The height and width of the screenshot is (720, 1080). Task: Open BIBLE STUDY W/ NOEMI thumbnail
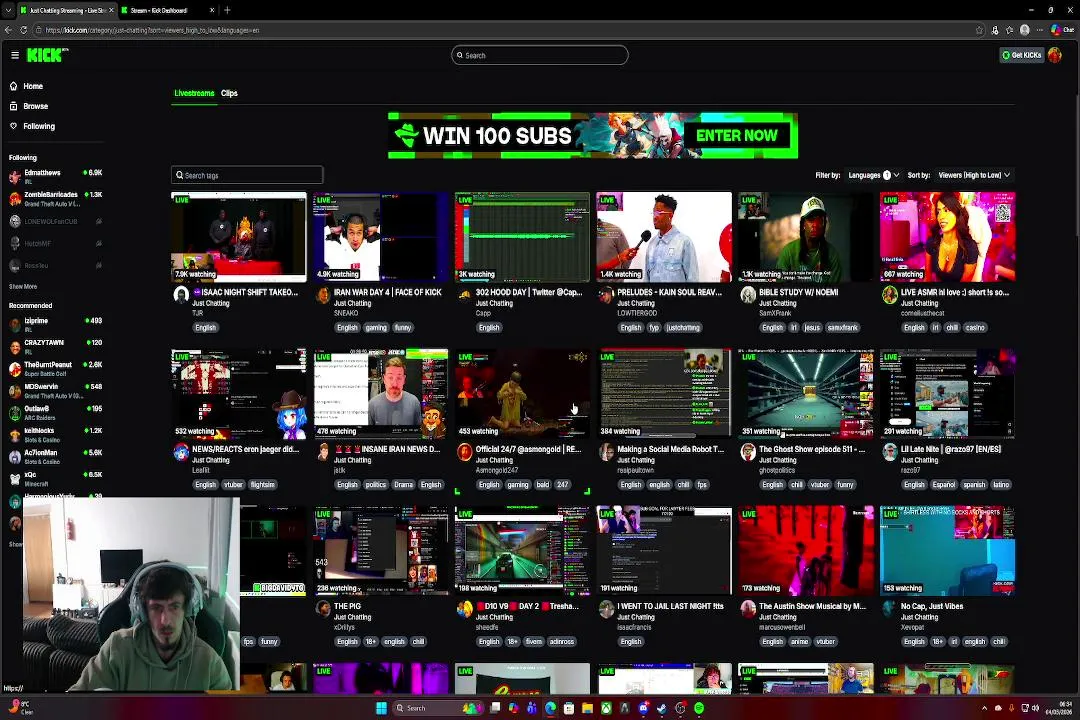pyautogui.click(x=806, y=236)
